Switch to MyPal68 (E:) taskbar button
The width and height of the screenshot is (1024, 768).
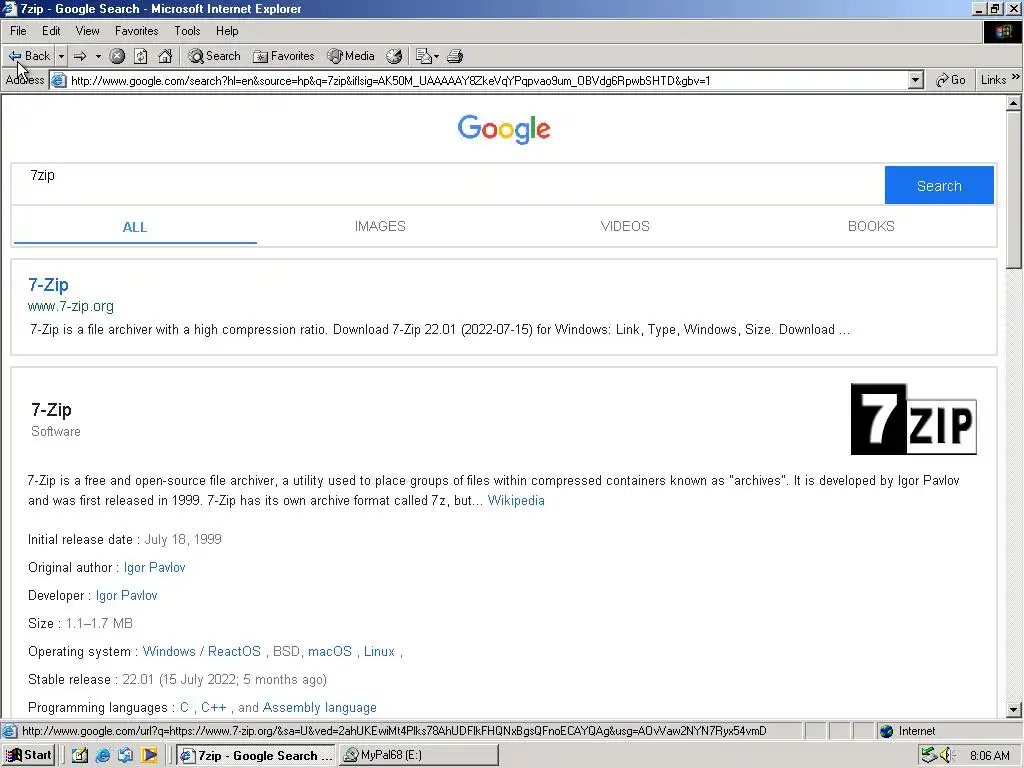pos(419,755)
